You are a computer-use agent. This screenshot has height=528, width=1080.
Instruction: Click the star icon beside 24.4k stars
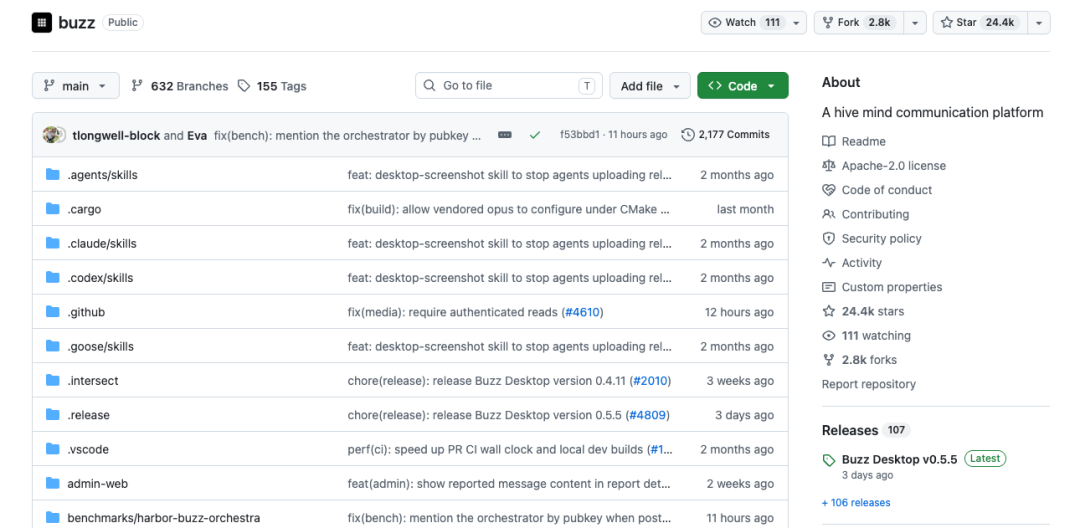[x=829, y=311]
